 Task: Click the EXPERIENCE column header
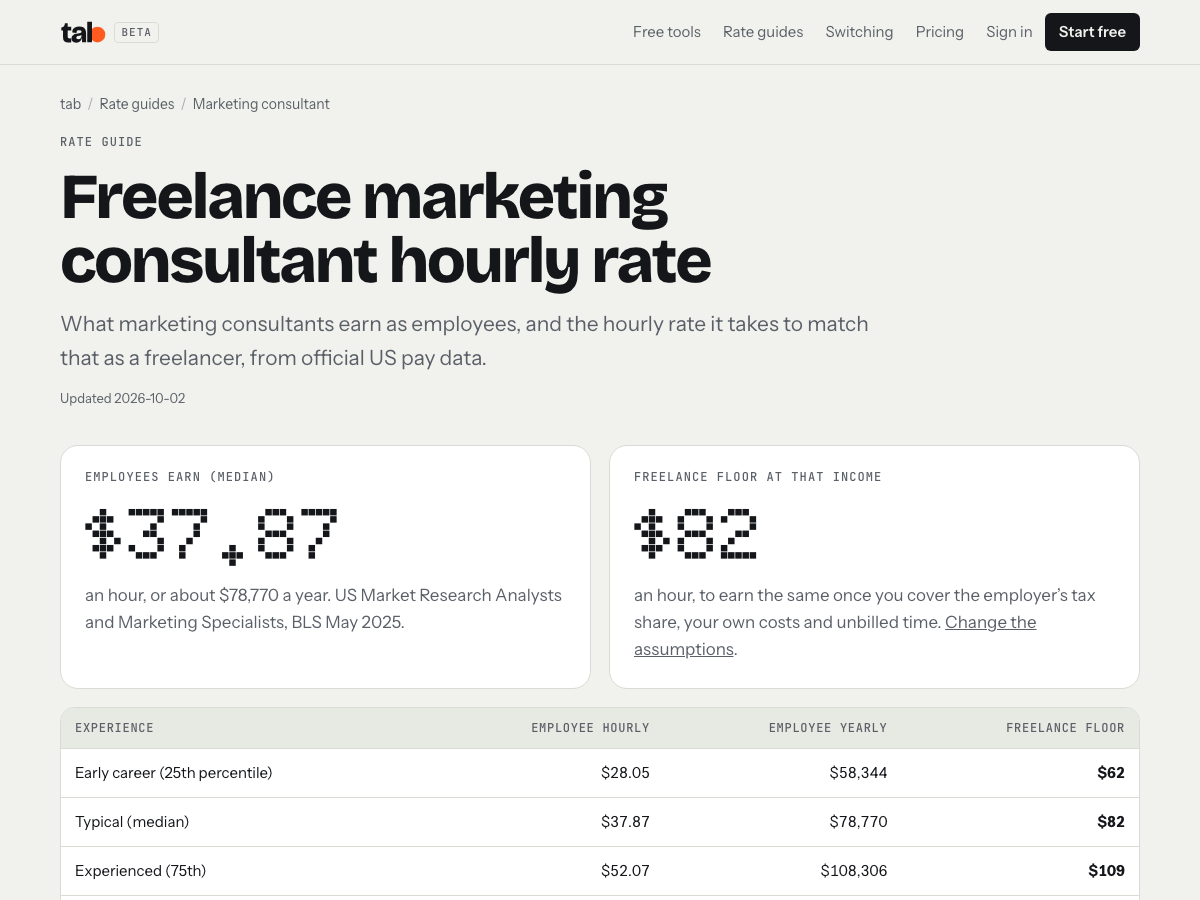115,728
